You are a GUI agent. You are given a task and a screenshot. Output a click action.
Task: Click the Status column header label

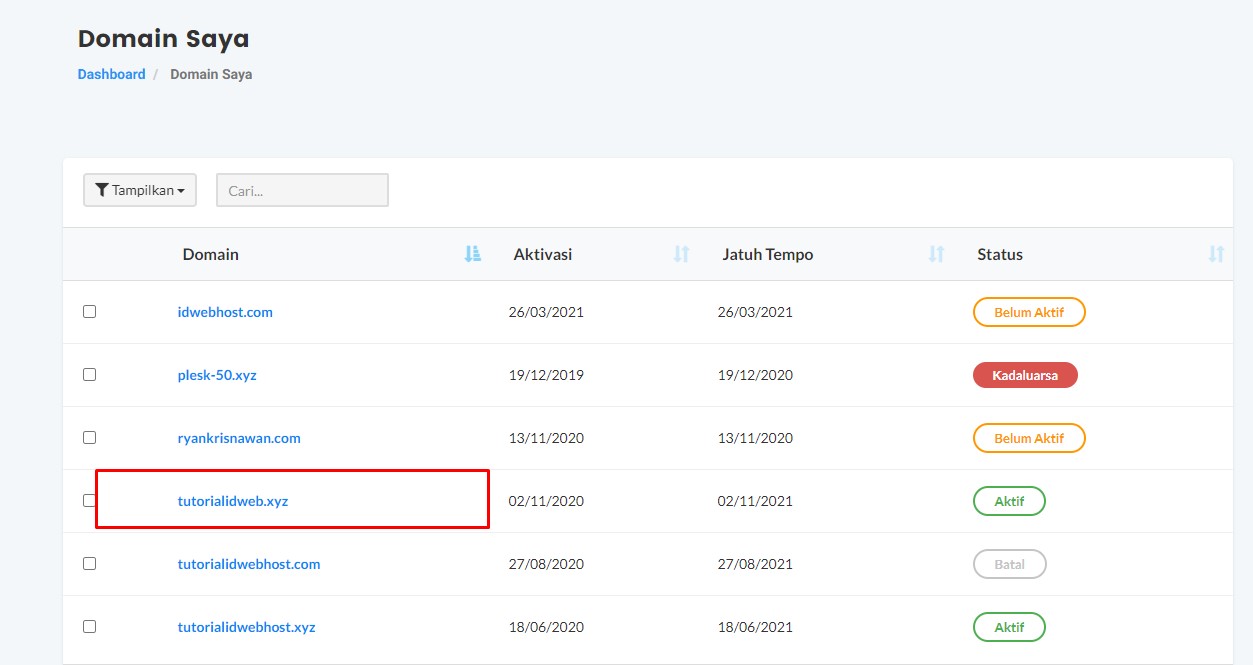pos(1000,254)
